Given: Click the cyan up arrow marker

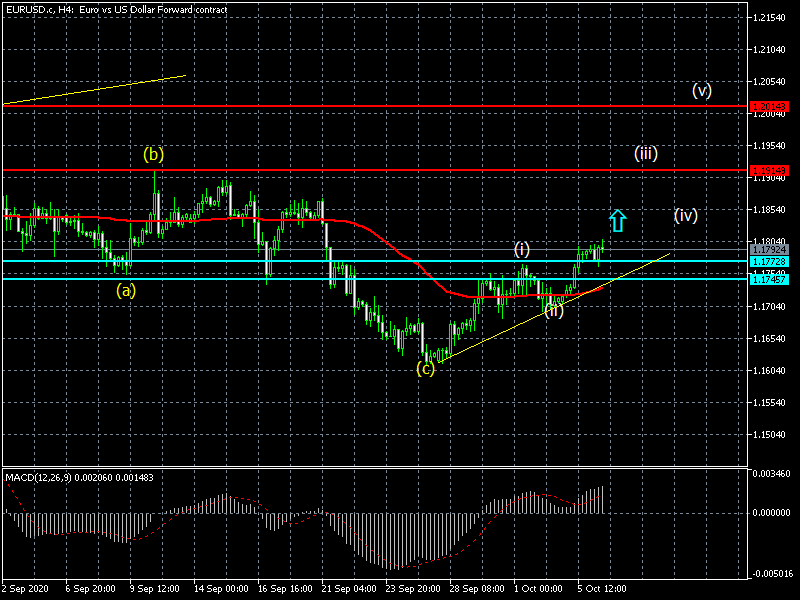Looking at the screenshot, I should tap(618, 221).
